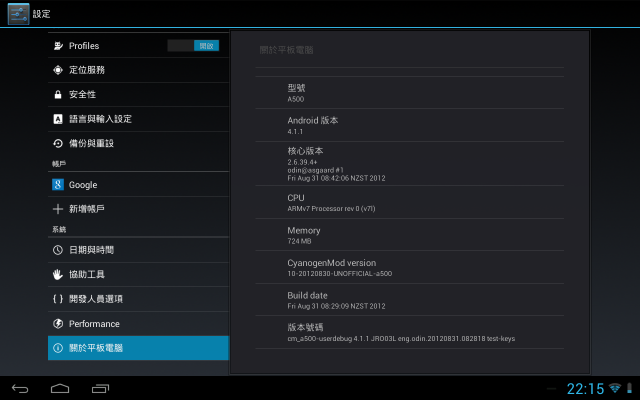640x400 pixels.
Task: Tap the accessibility hand icon
Action: click(x=58, y=274)
